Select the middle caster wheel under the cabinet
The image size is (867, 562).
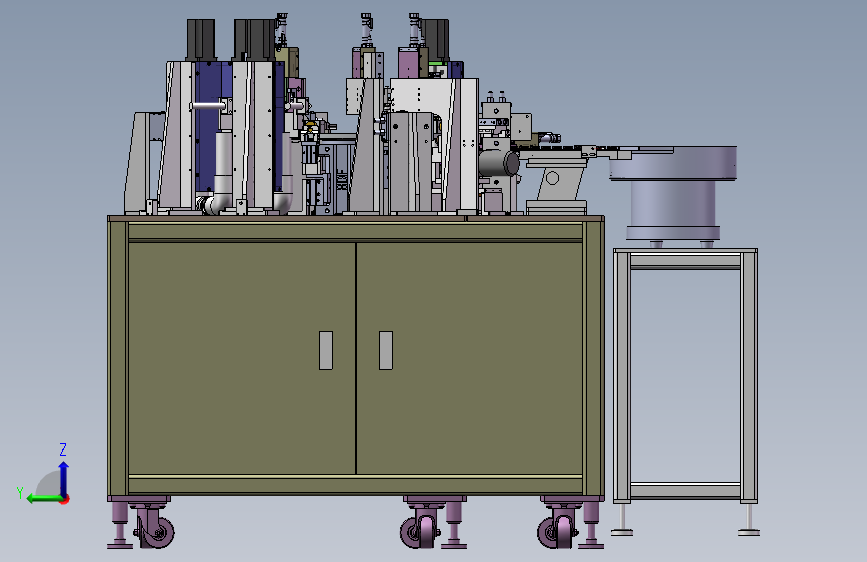(x=419, y=531)
